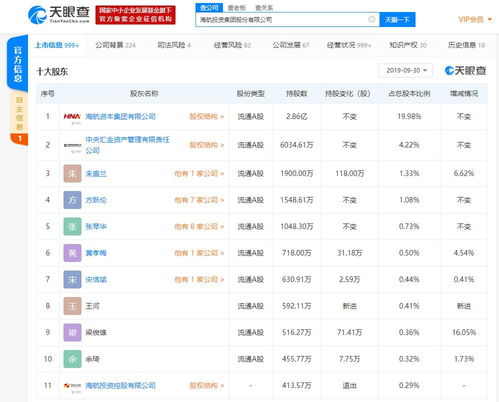Select the 退出 status cell in row 11
The height and width of the screenshot is (402, 499).
[x=350, y=386]
